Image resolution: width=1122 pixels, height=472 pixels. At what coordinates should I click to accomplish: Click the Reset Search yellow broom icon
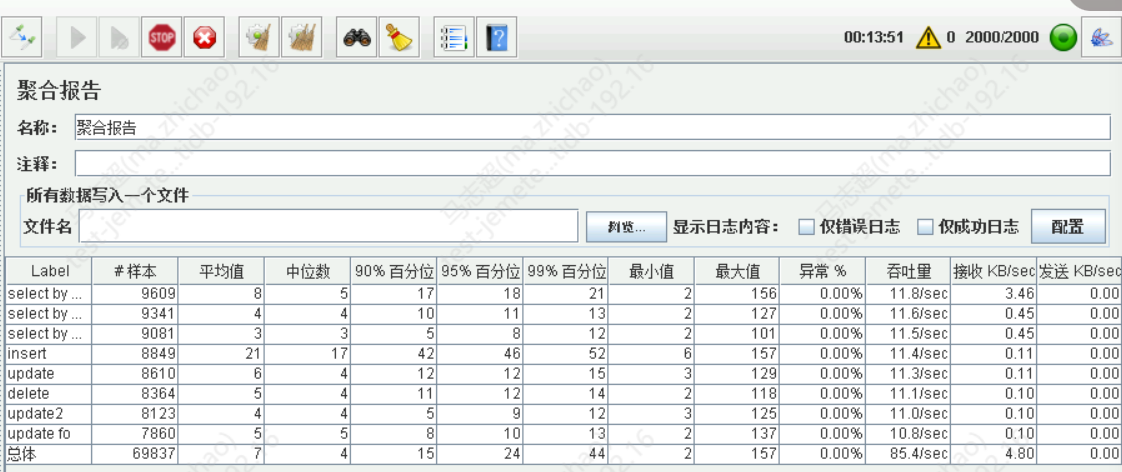click(399, 37)
